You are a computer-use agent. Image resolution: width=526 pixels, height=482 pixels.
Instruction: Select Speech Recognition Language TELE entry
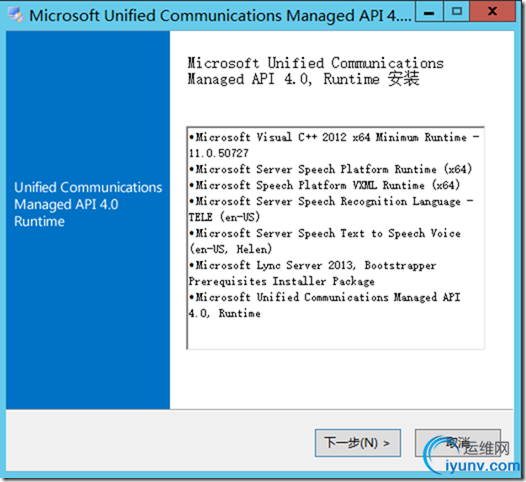[x=331, y=209]
